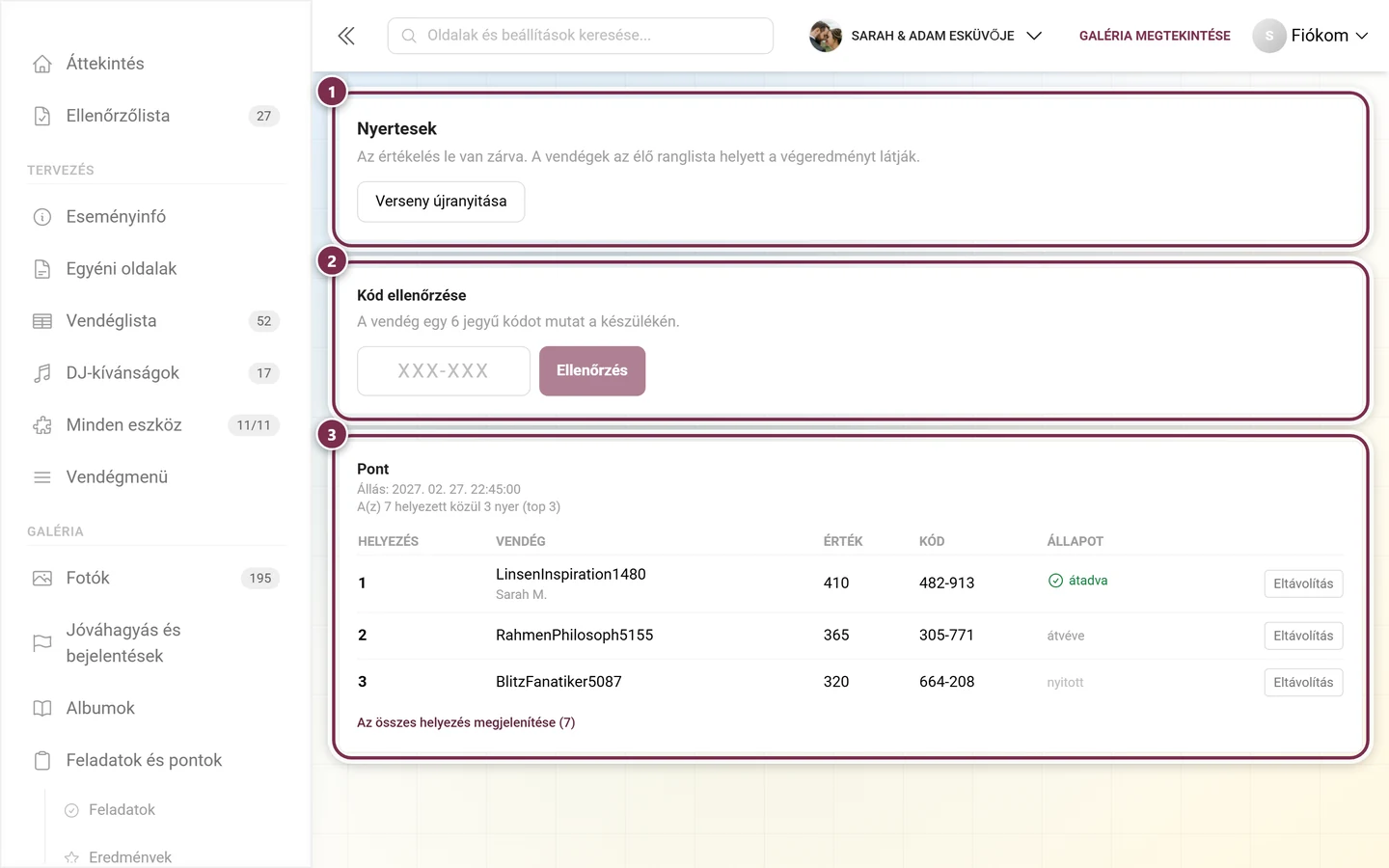
Task: Click the Verseny újranyitása button
Action: click(441, 202)
